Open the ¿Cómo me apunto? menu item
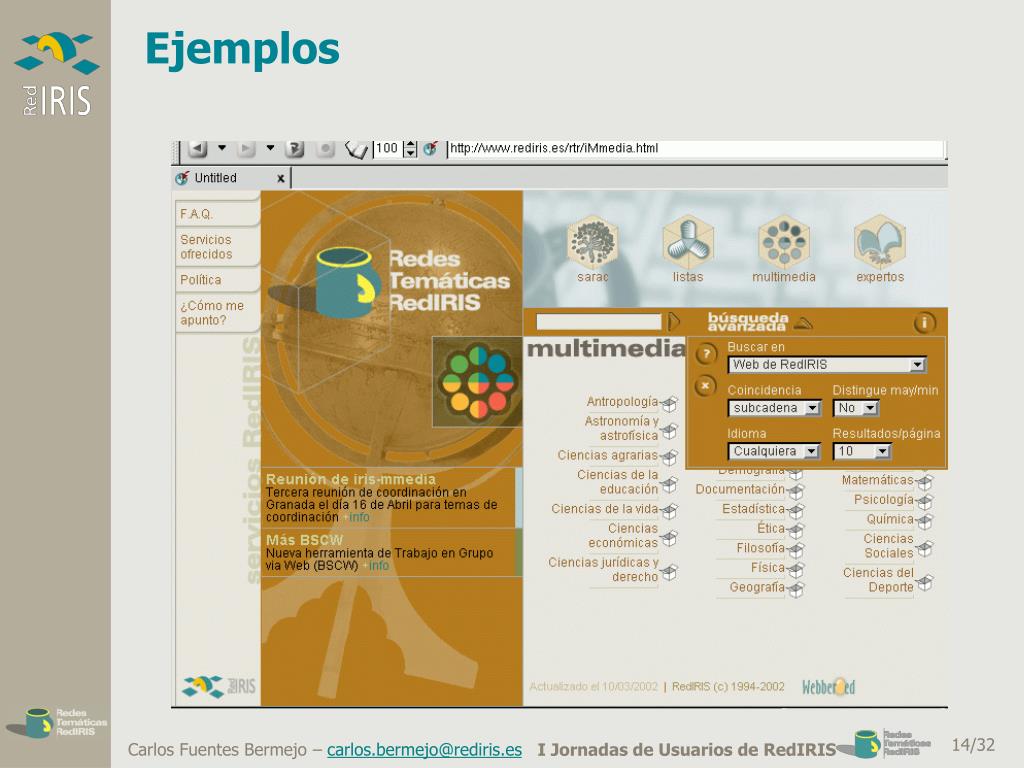The width and height of the screenshot is (1024, 768). pos(212,313)
